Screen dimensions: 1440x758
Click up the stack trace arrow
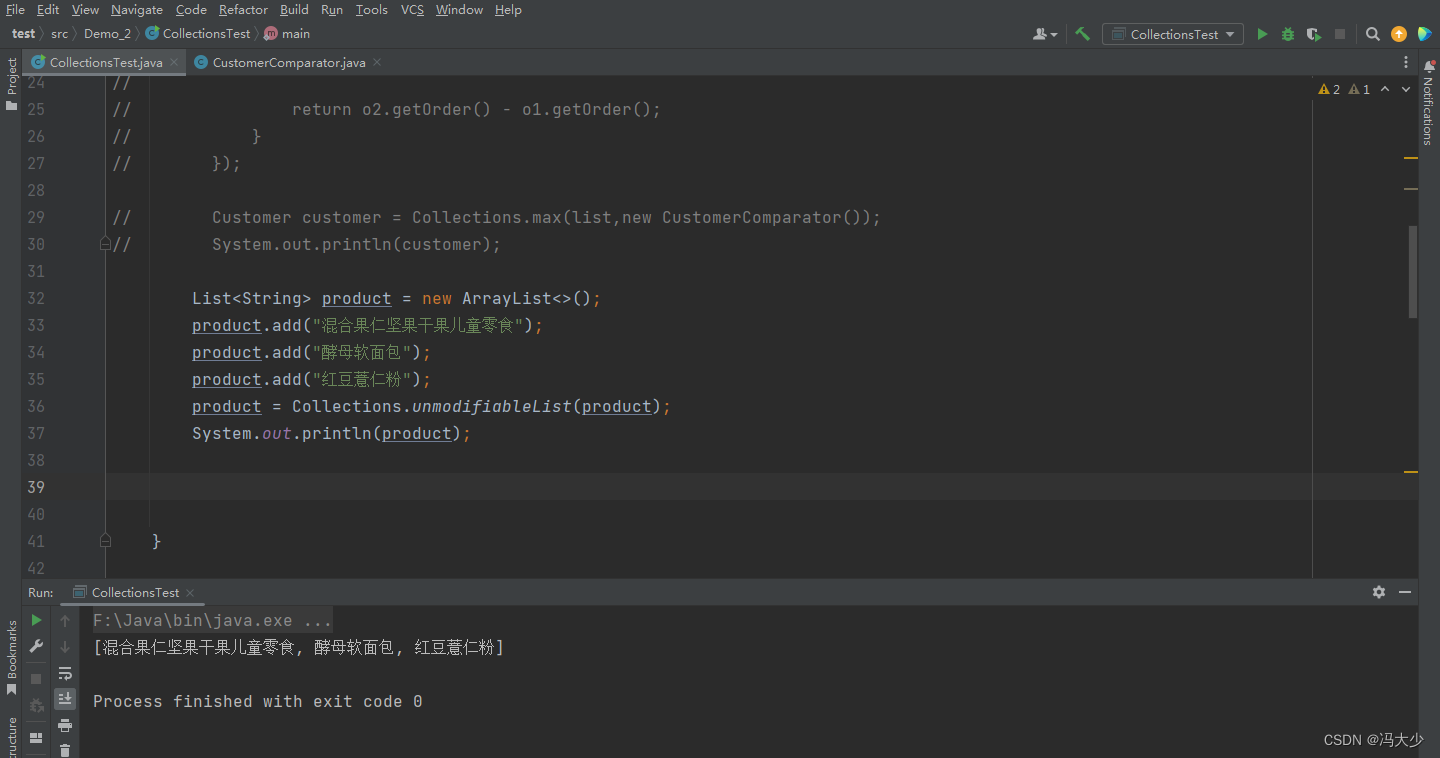[x=65, y=620]
